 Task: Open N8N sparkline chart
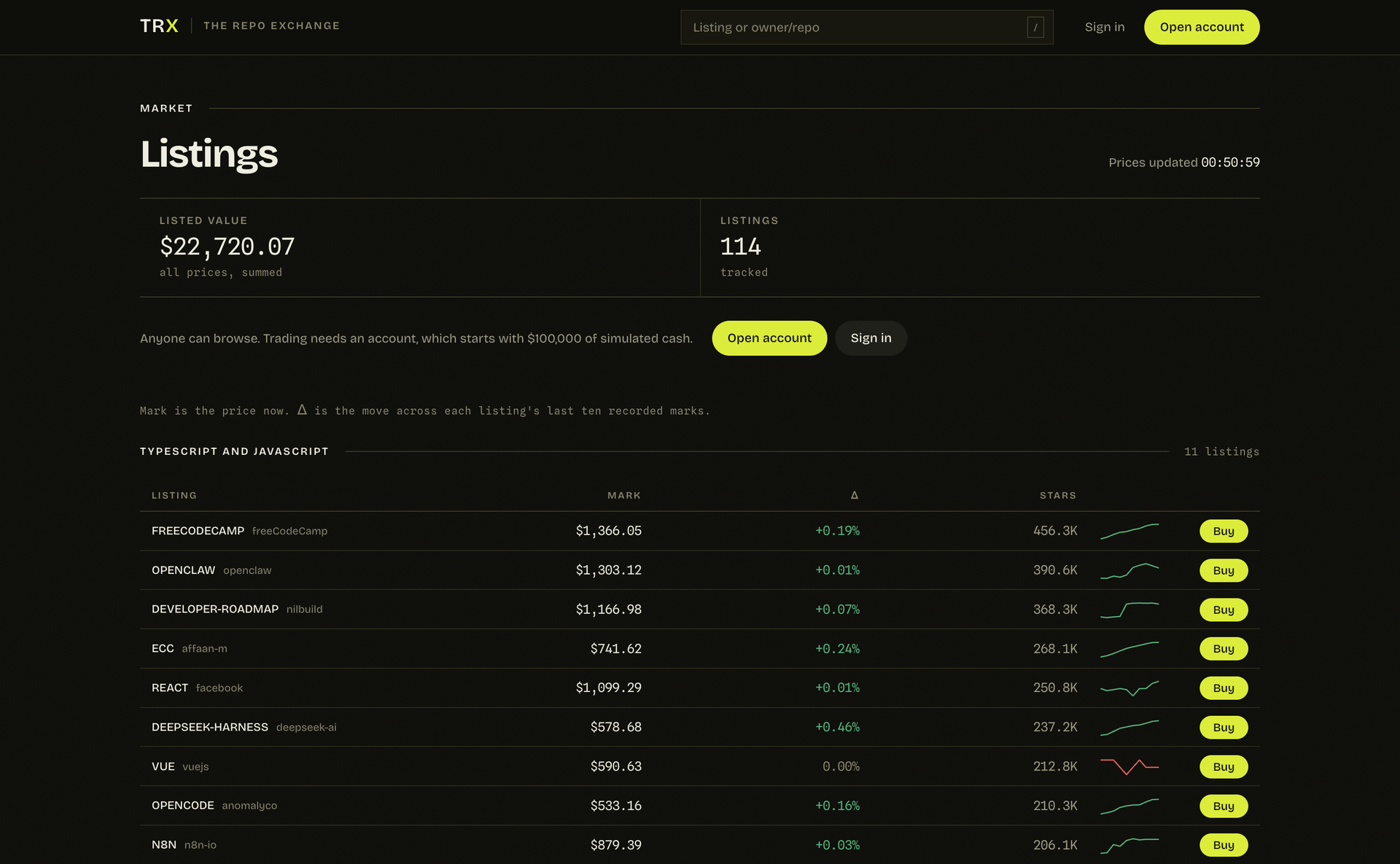1129,845
